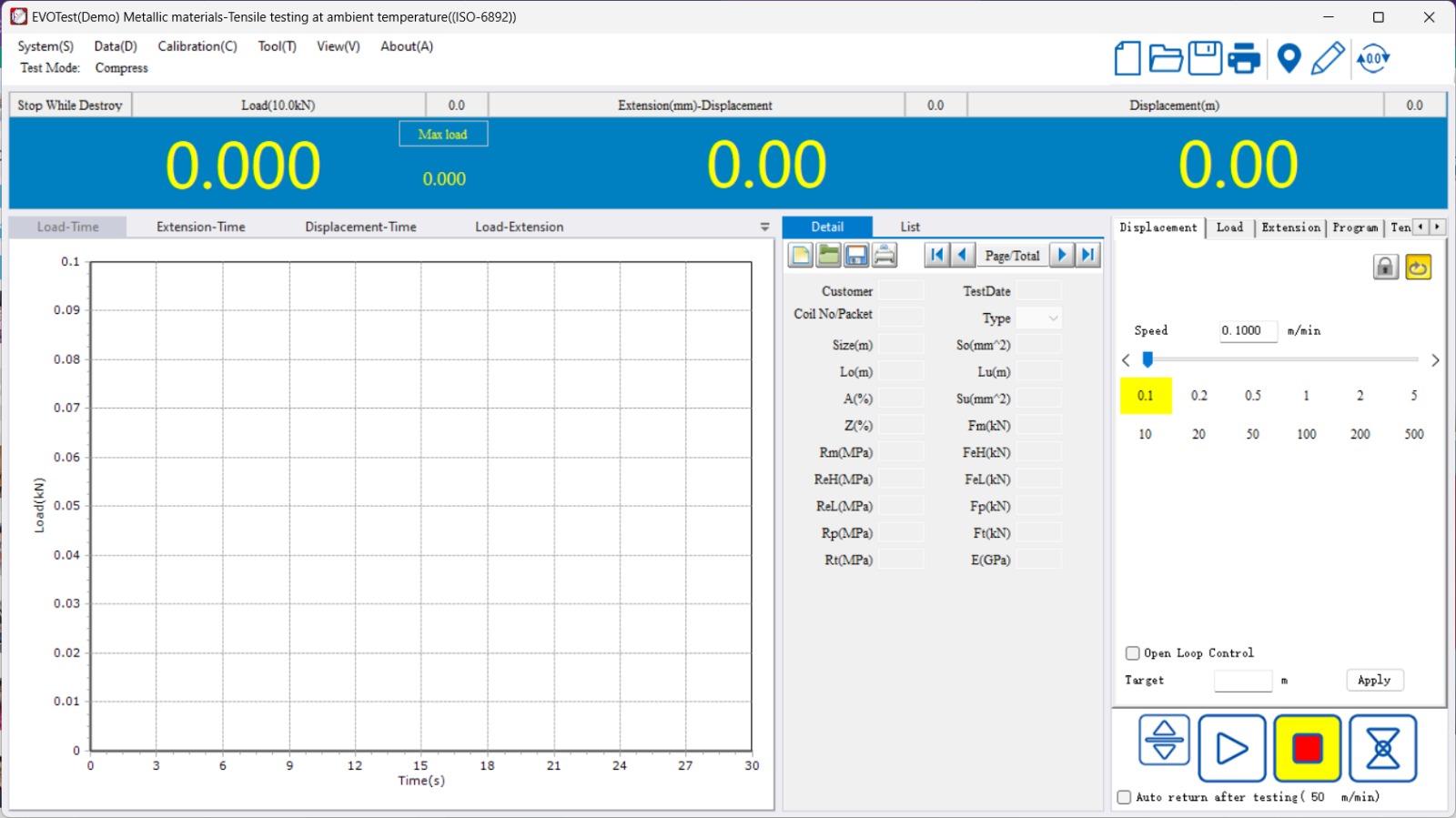The height and width of the screenshot is (818, 1456).
Task: Switch to the Load-Extension chart tab
Action: pos(519,227)
